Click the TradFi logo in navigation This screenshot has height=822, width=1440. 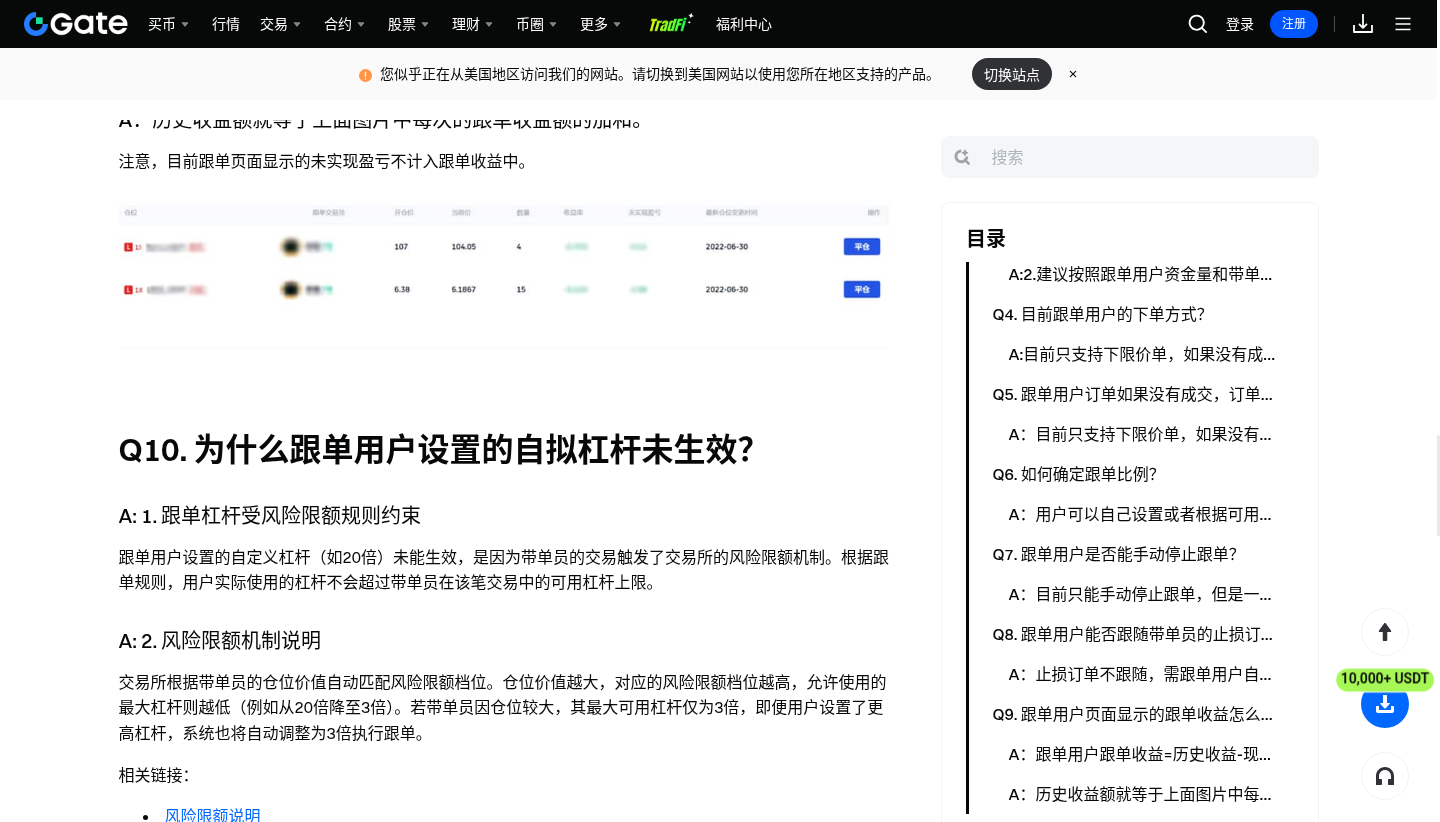click(671, 24)
